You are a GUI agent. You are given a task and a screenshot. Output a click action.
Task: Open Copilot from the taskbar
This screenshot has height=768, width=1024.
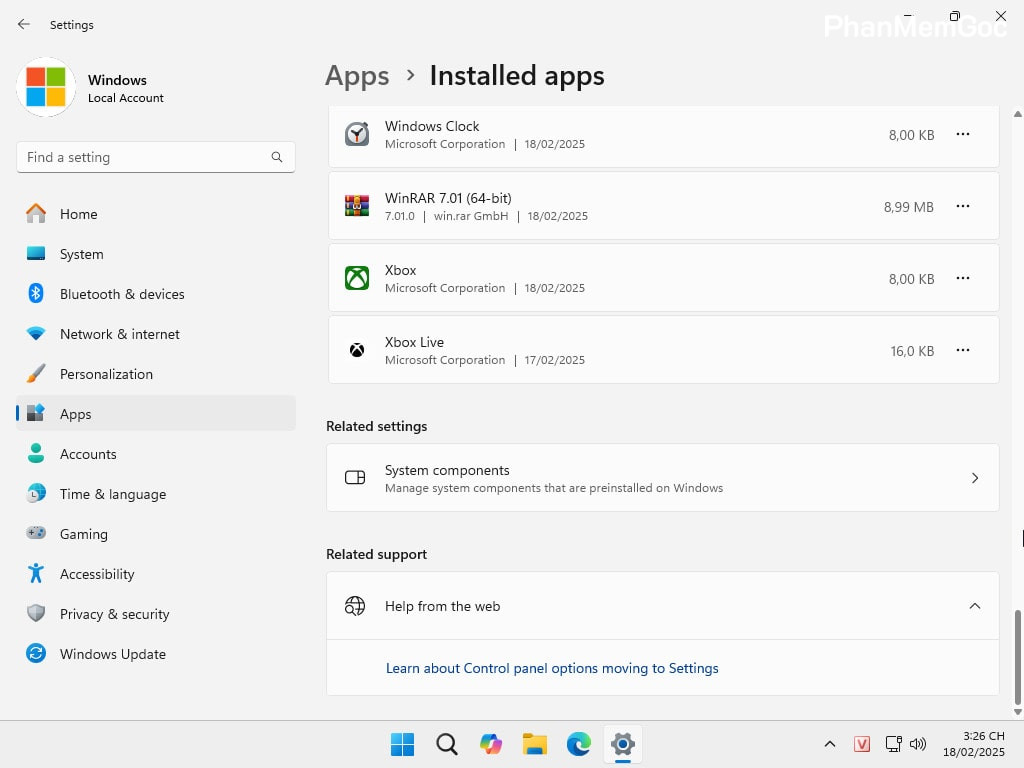pos(491,744)
